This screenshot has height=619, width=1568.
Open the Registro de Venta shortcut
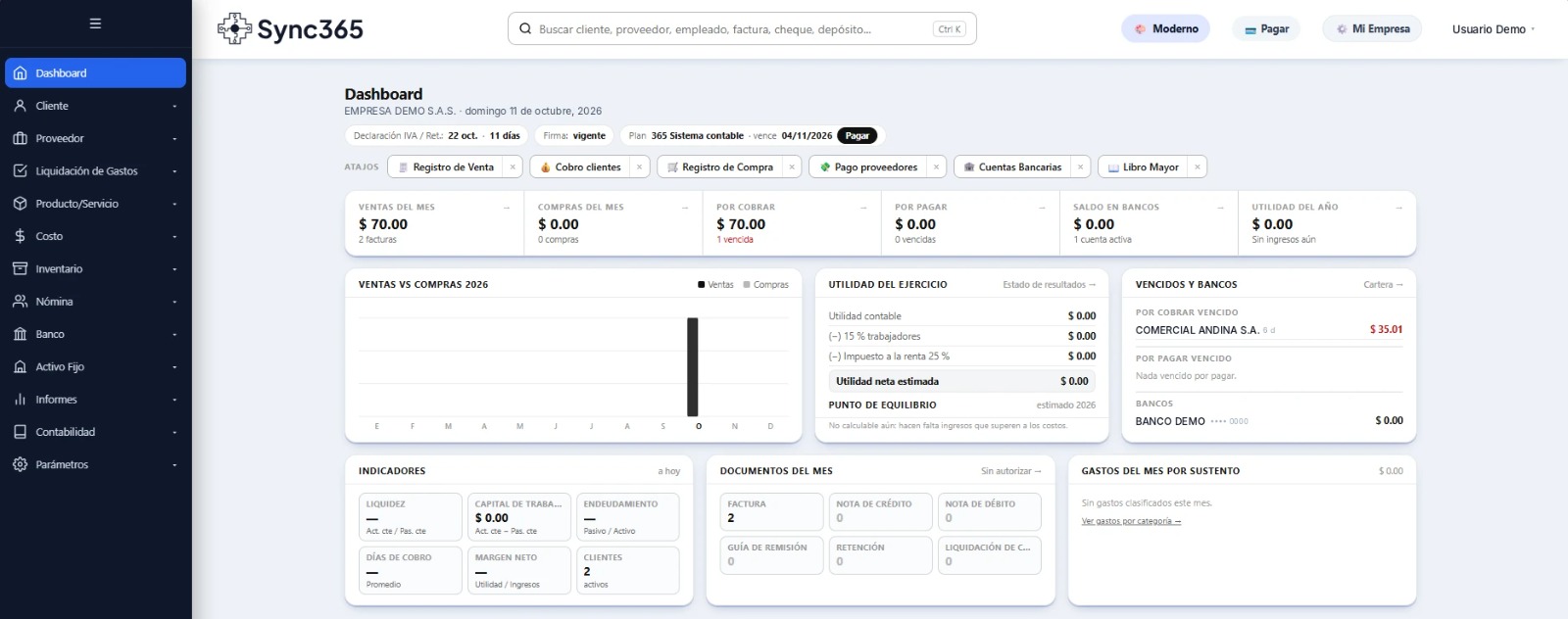coord(446,167)
